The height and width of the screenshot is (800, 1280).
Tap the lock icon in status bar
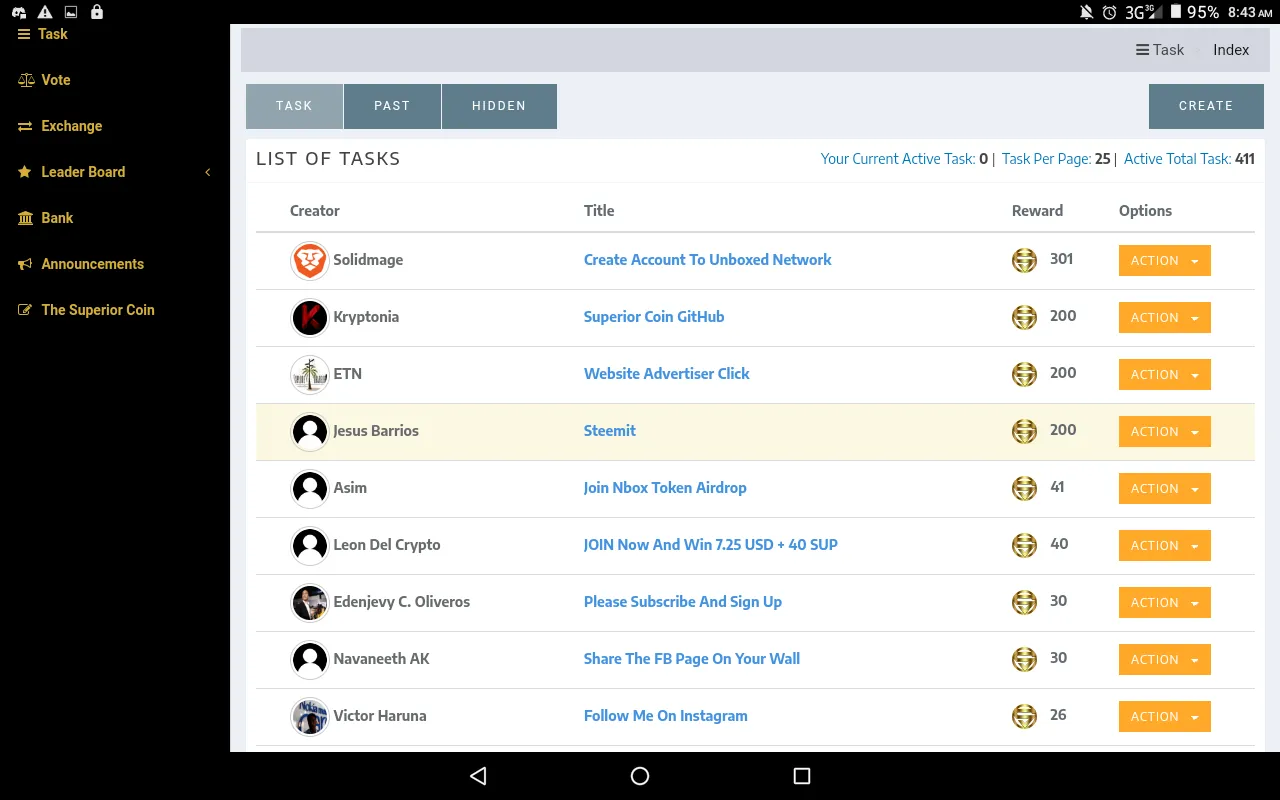(x=96, y=12)
